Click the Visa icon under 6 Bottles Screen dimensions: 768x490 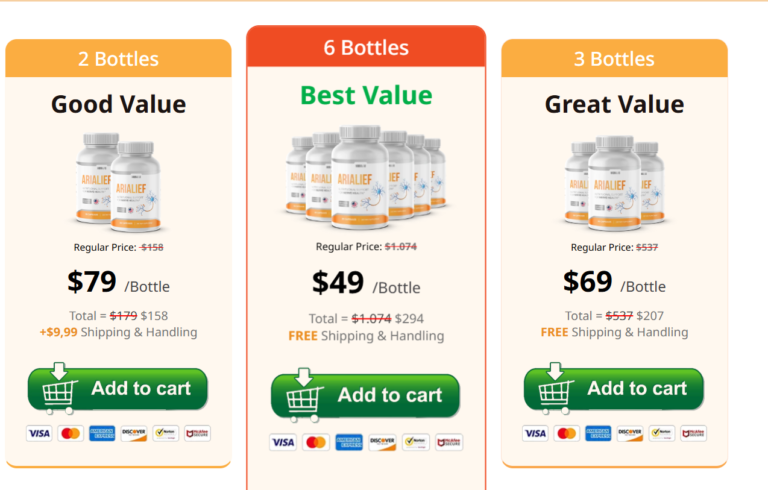[x=283, y=442]
